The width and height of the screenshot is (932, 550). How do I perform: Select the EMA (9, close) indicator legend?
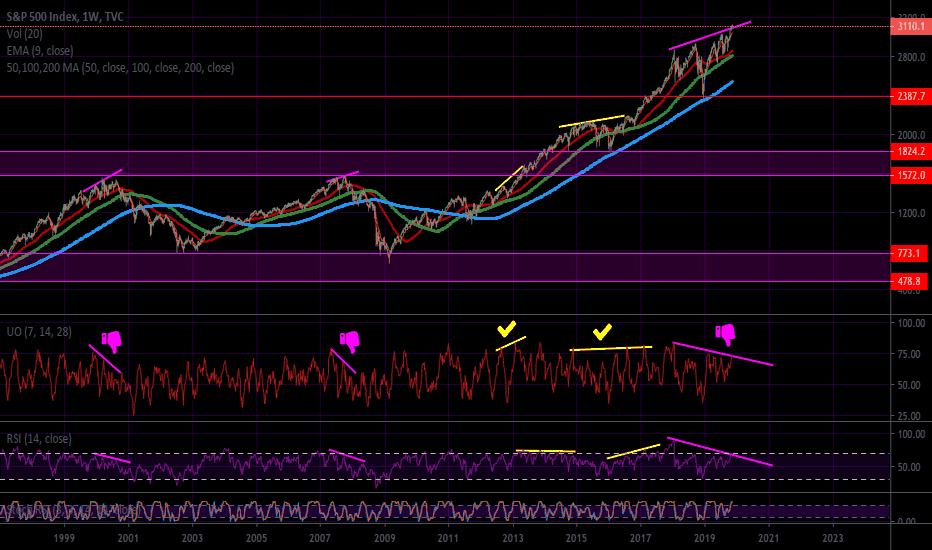(40, 51)
